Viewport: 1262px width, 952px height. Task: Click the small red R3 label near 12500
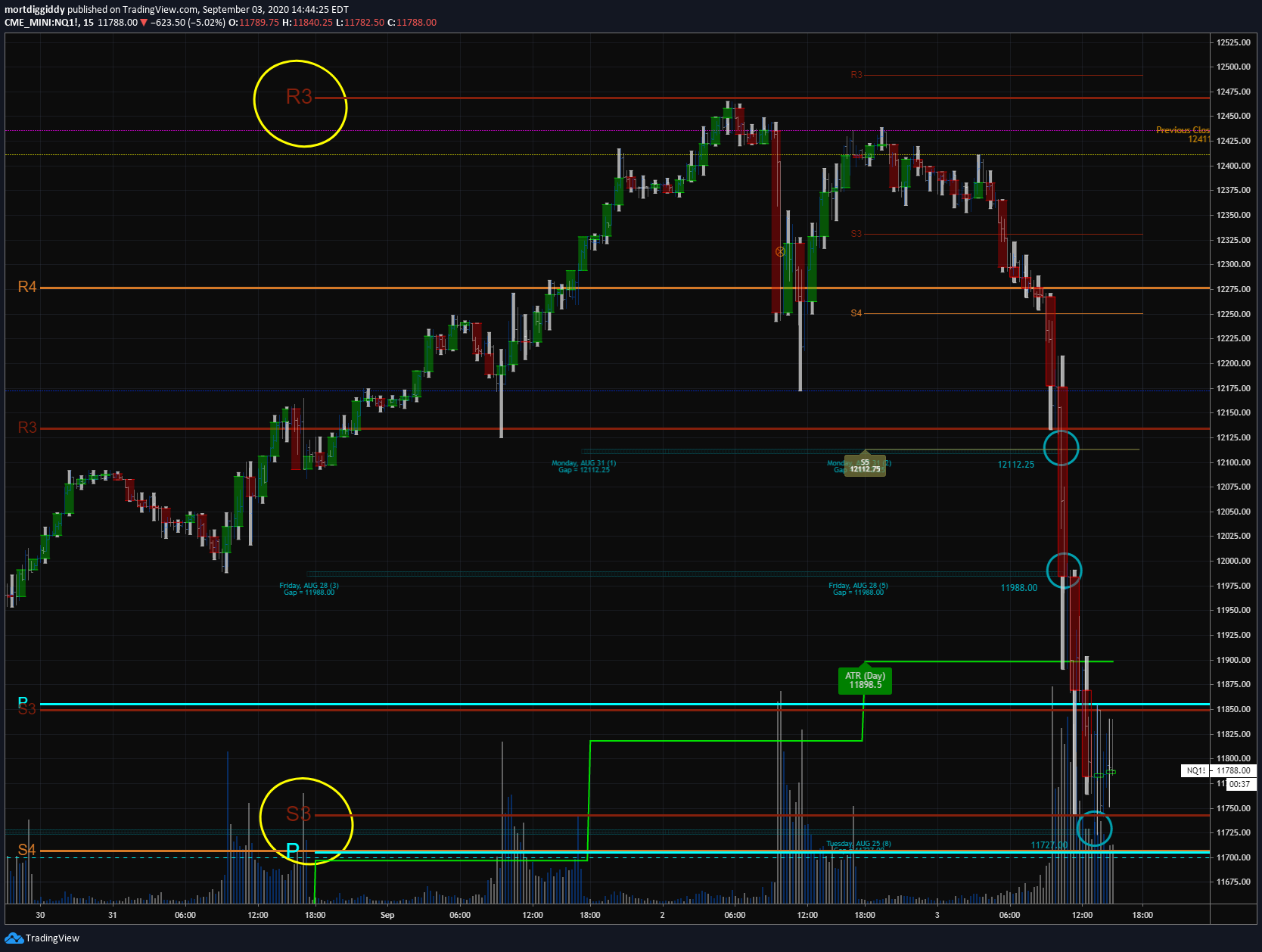(x=856, y=75)
